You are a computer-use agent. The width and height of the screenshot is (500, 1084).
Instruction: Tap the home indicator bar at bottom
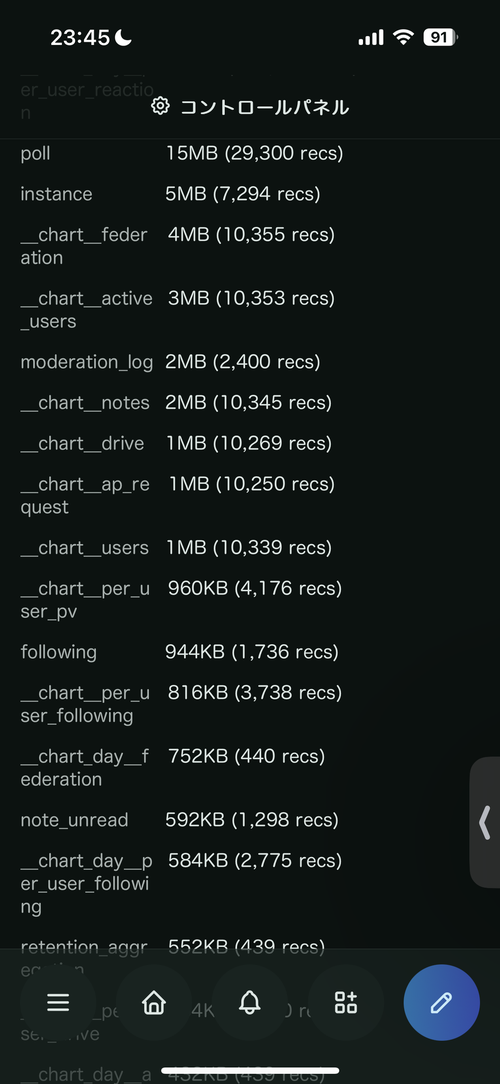pyautogui.click(x=250, y=1072)
